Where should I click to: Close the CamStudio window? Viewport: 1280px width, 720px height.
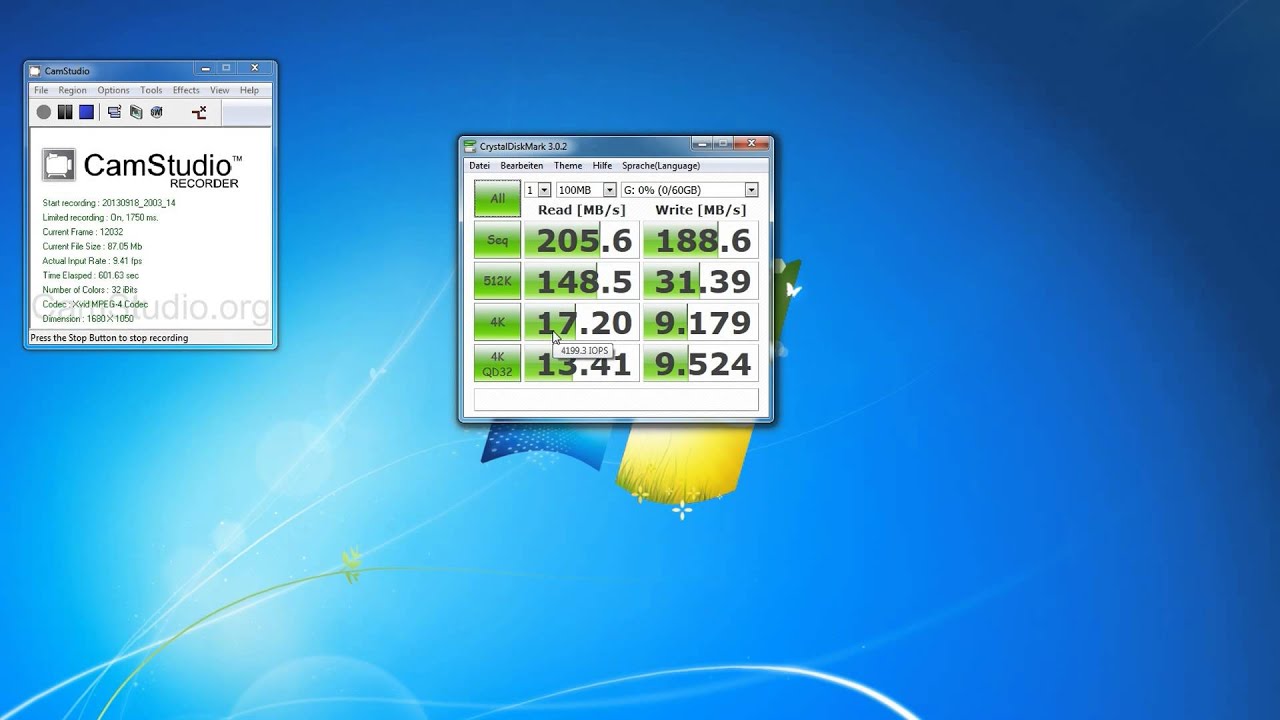pos(255,68)
